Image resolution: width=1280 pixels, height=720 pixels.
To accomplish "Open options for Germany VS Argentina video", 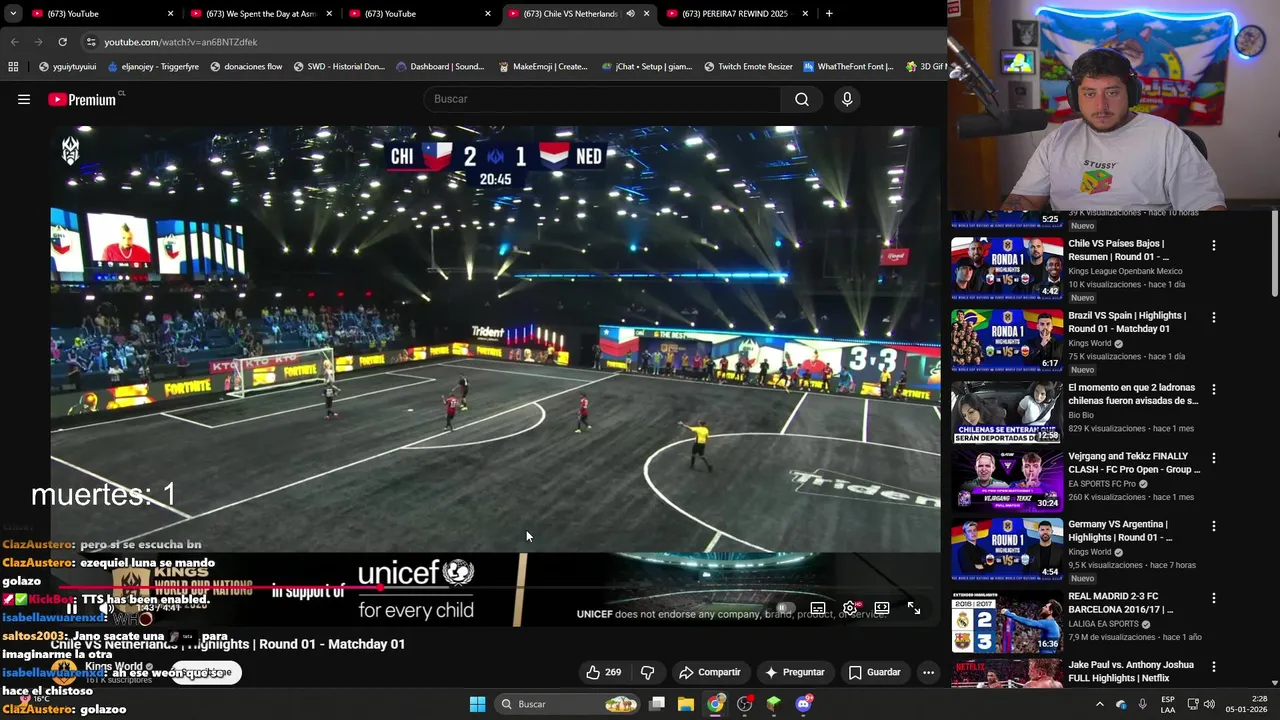I will [x=1214, y=526].
